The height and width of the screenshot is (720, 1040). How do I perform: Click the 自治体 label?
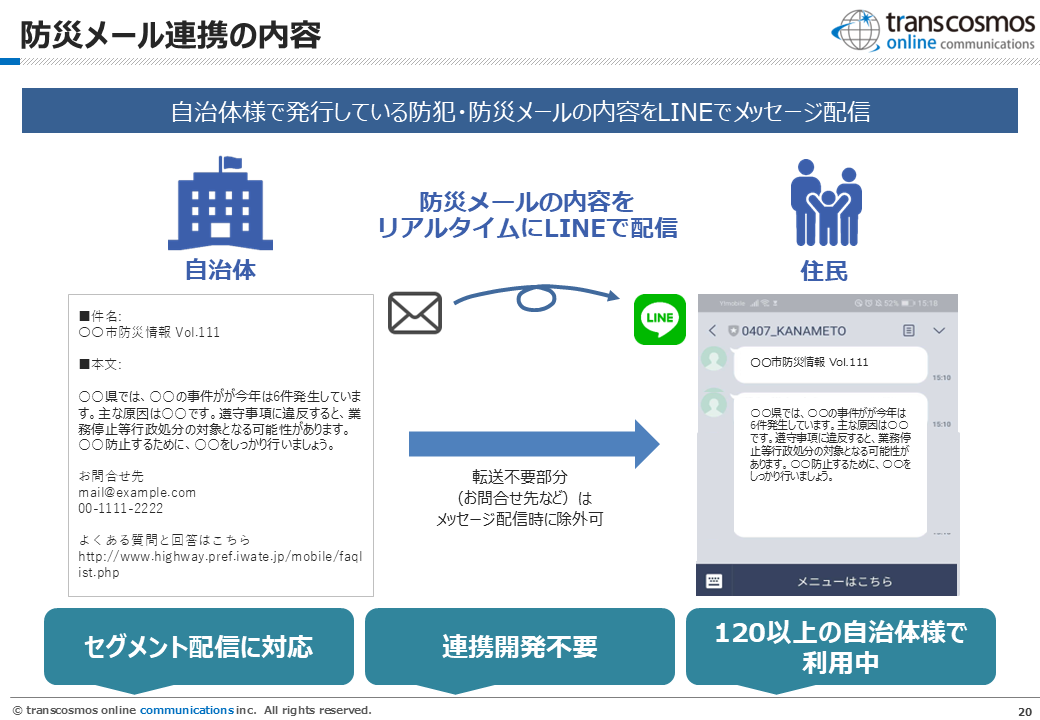220,270
